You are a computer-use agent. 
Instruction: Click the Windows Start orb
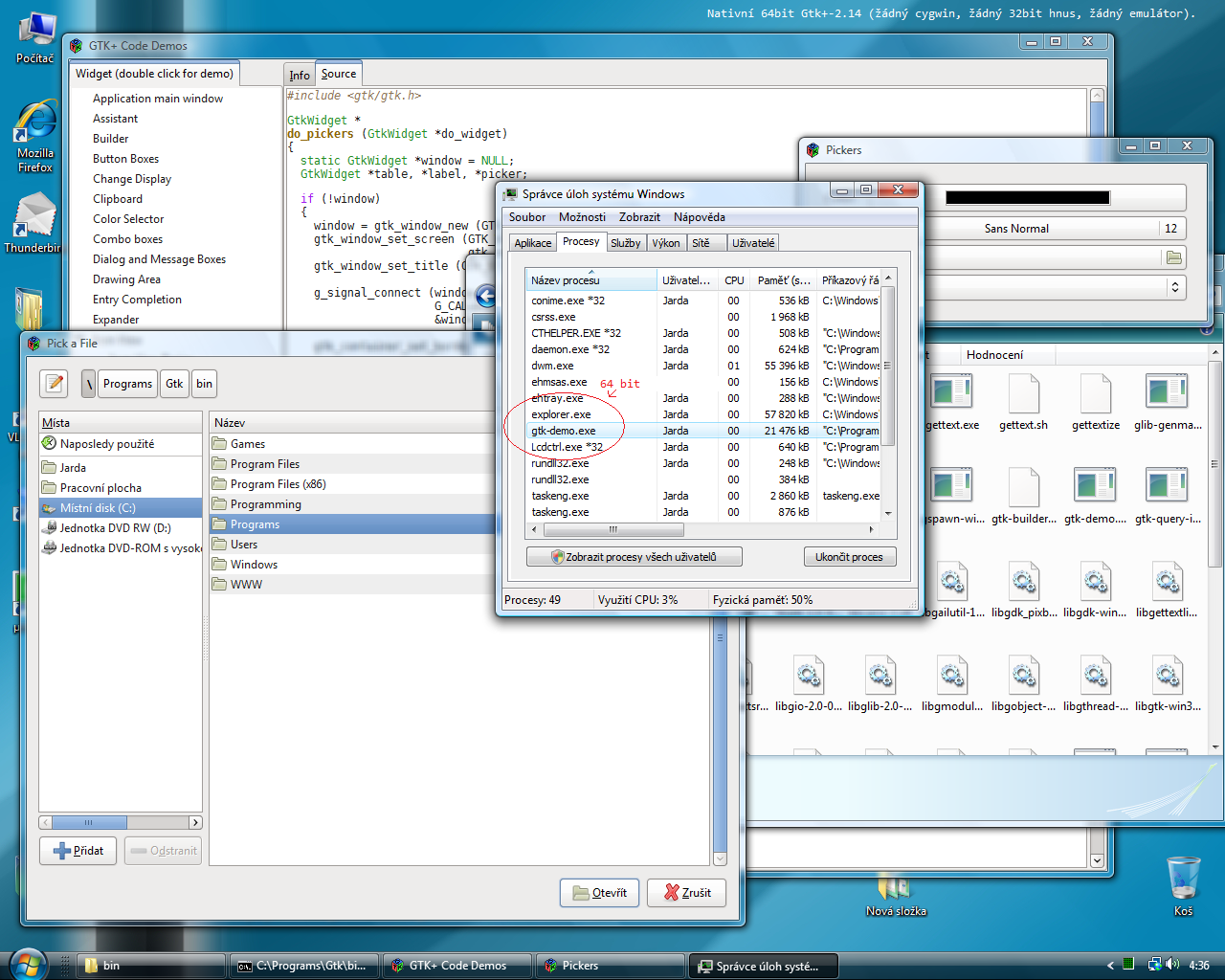point(27,964)
